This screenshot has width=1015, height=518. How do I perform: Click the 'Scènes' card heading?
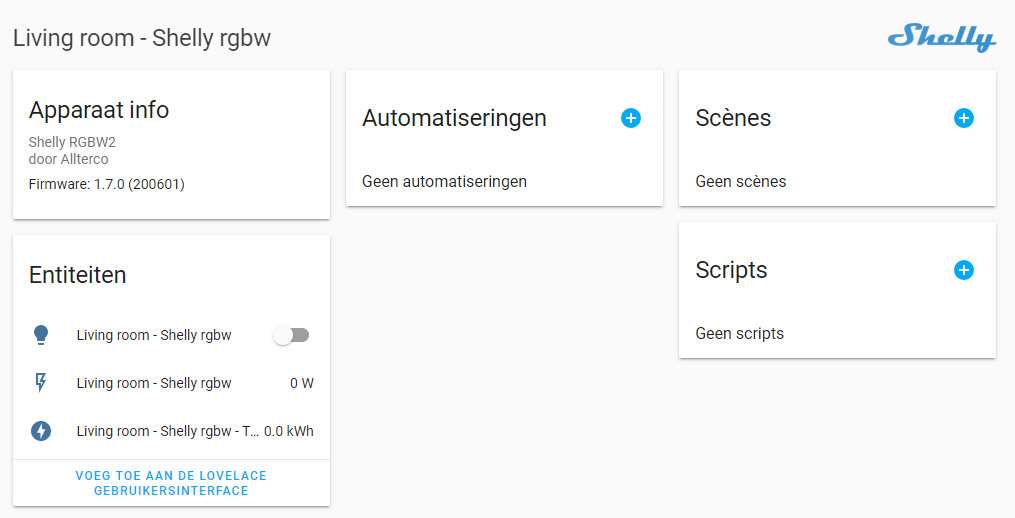(733, 118)
